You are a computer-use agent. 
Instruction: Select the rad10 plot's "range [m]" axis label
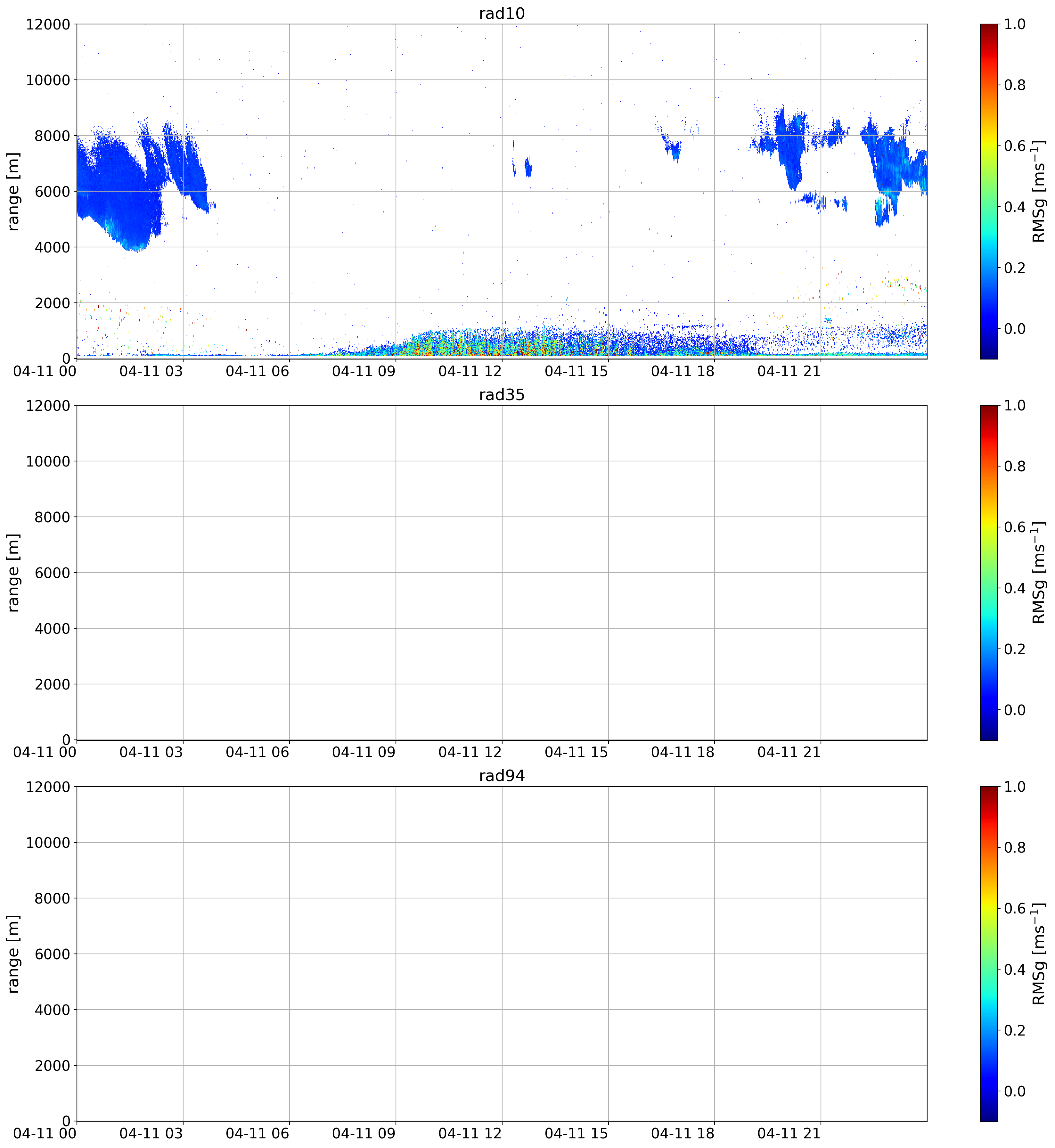tap(14, 191)
